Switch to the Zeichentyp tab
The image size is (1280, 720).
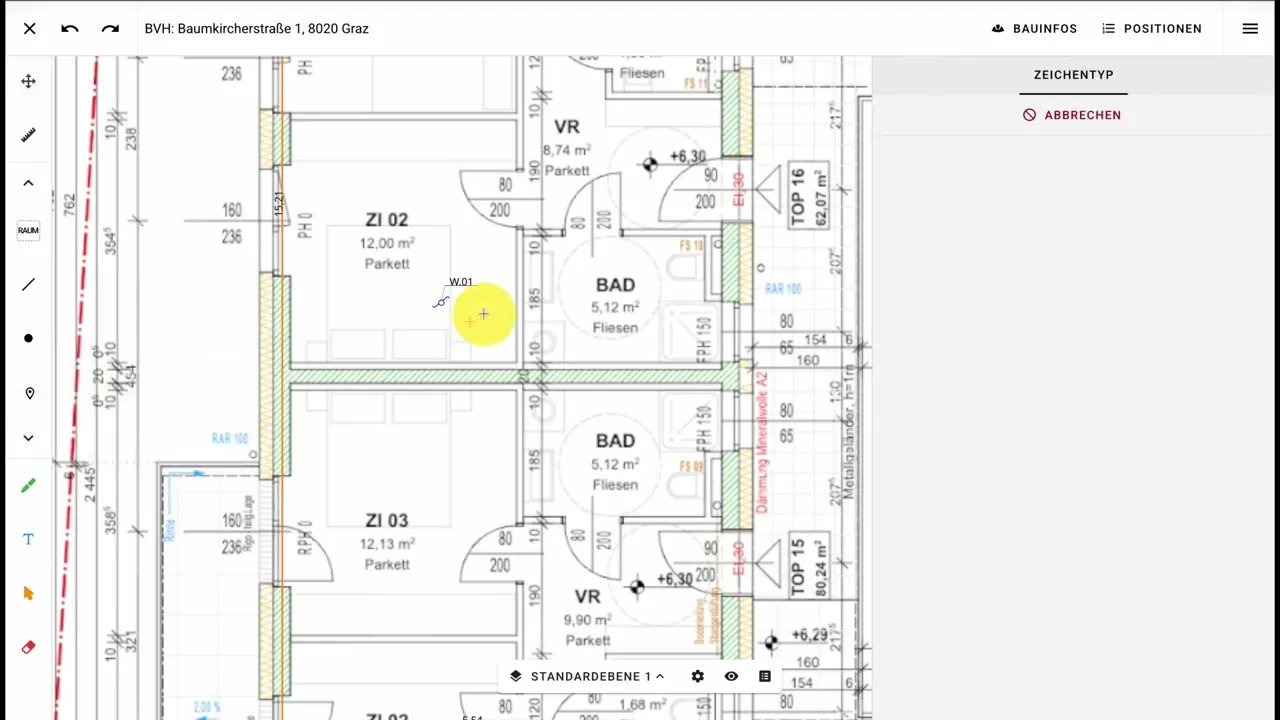[x=1073, y=75]
